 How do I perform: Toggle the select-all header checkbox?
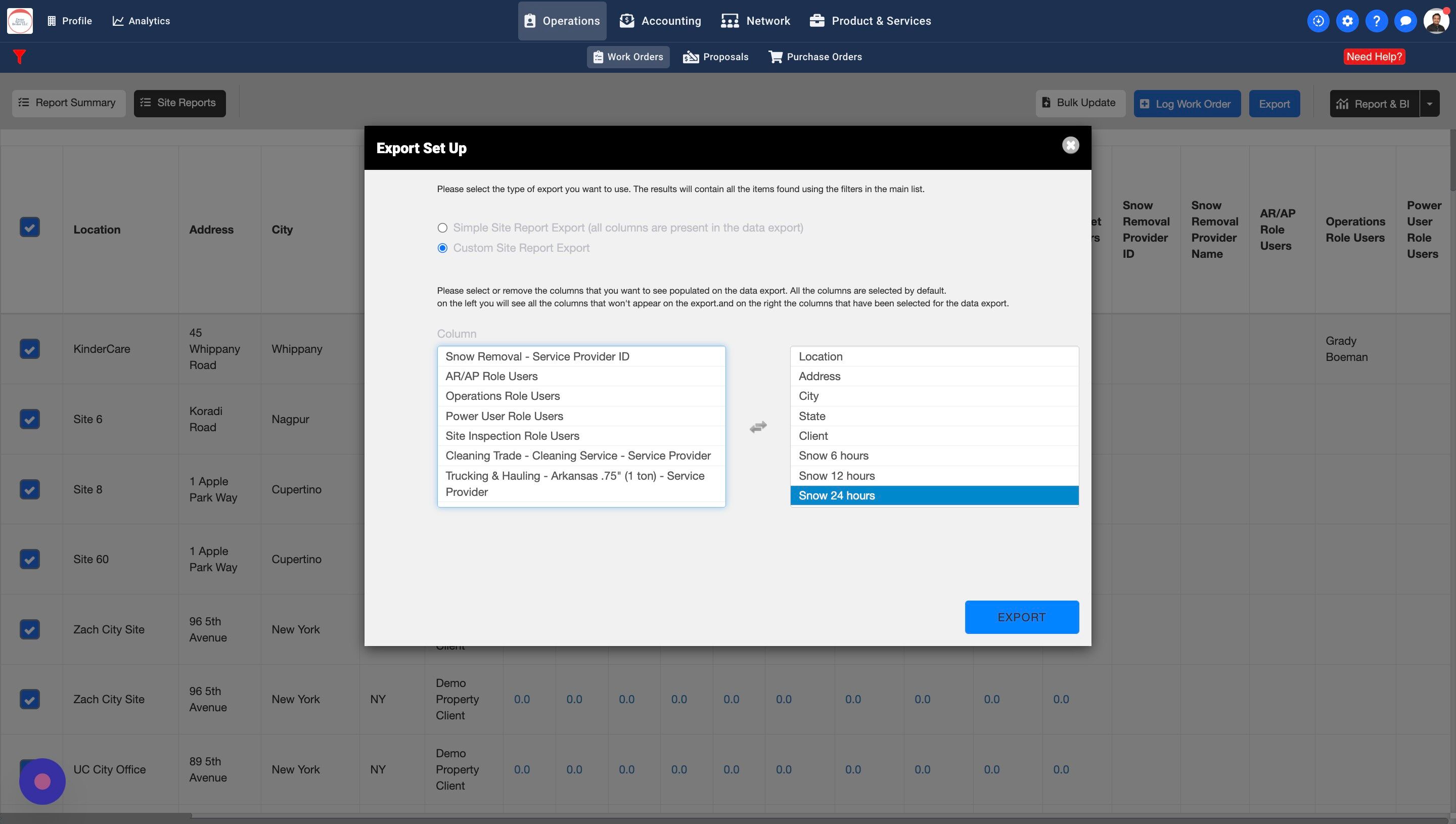pyautogui.click(x=29, y=227)
